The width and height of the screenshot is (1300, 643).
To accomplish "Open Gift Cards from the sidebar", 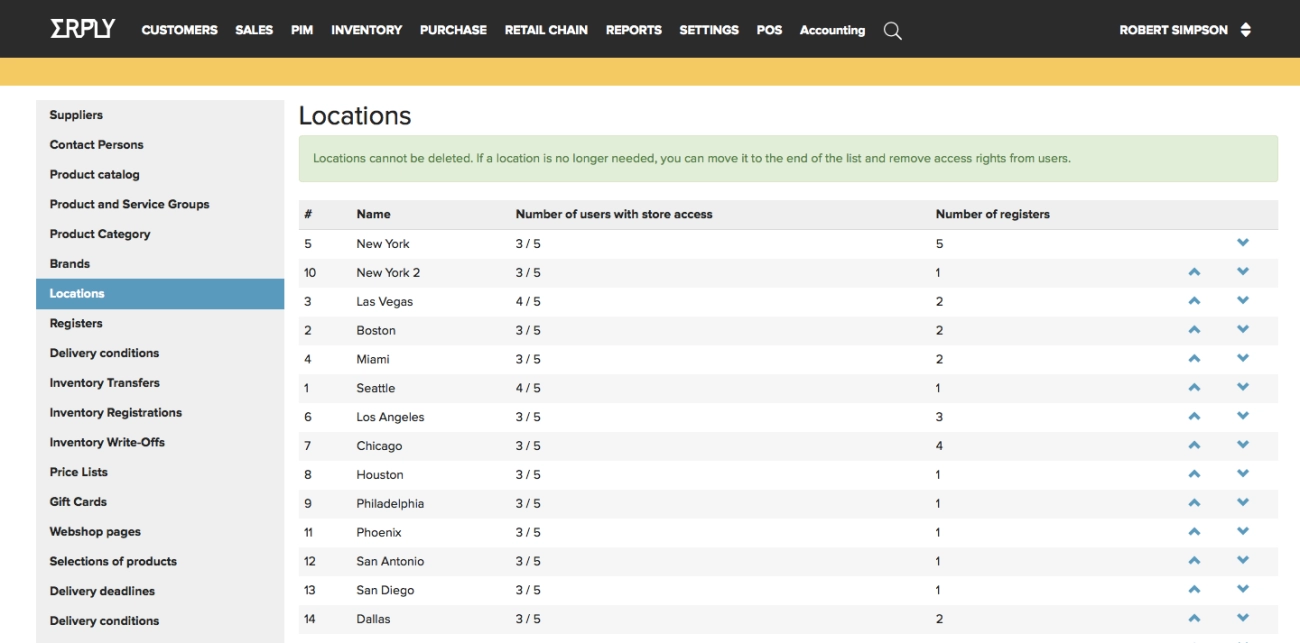I will [x=78, y=502].
